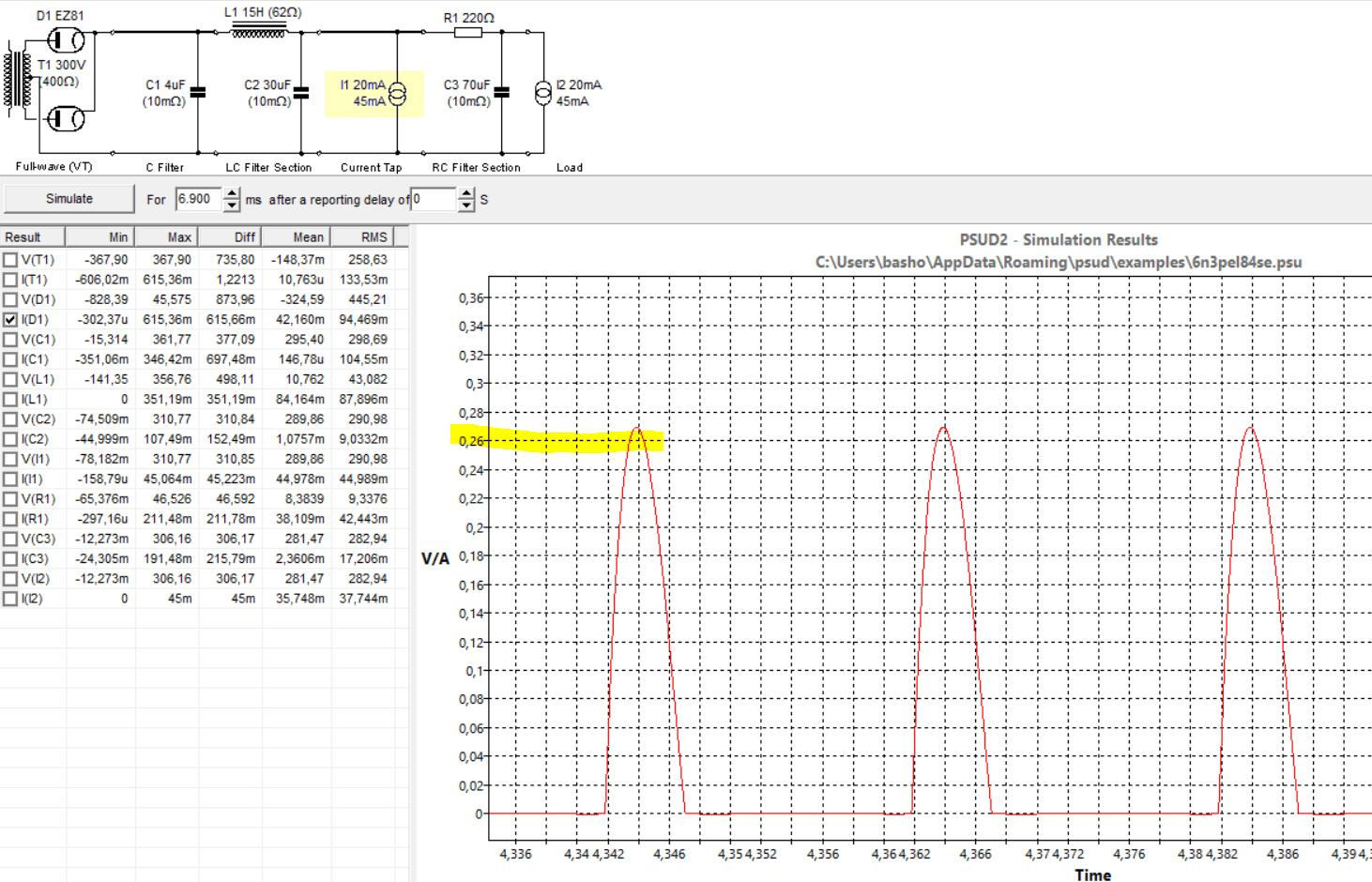The width and height of the screenshot is (1372, 882).
Task: Enable the V(R1) trace checkbox
Action: coord(10,499)
